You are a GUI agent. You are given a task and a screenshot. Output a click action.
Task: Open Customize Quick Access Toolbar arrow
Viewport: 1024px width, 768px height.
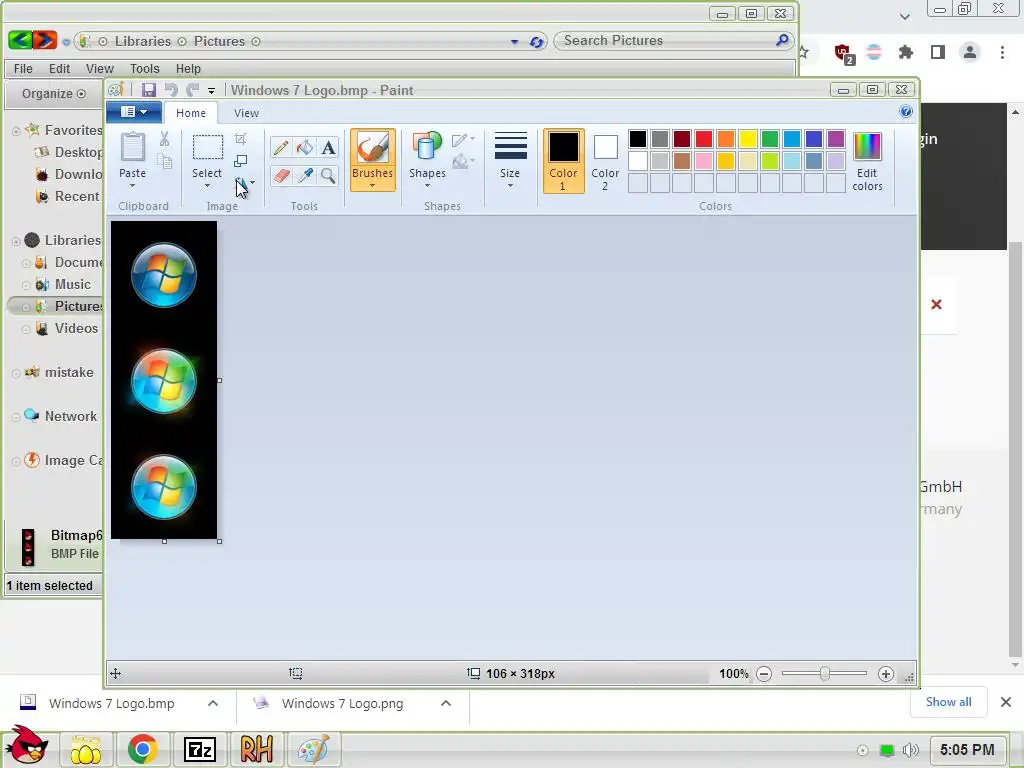click(x=211, y=91)
